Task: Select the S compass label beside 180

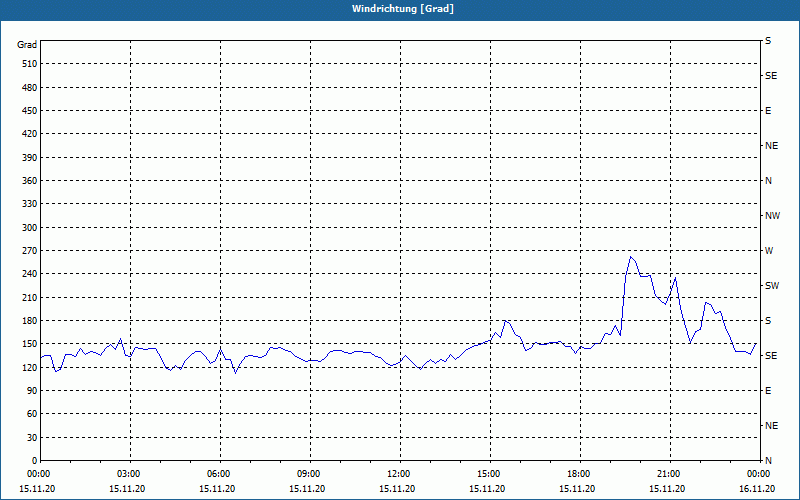Action: click(x=768, y=321)
